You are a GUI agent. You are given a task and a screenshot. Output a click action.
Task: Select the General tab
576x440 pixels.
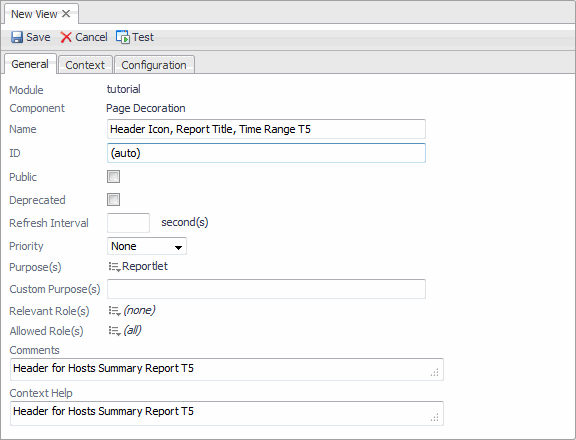pyautogui.click(x=30, y=64)
